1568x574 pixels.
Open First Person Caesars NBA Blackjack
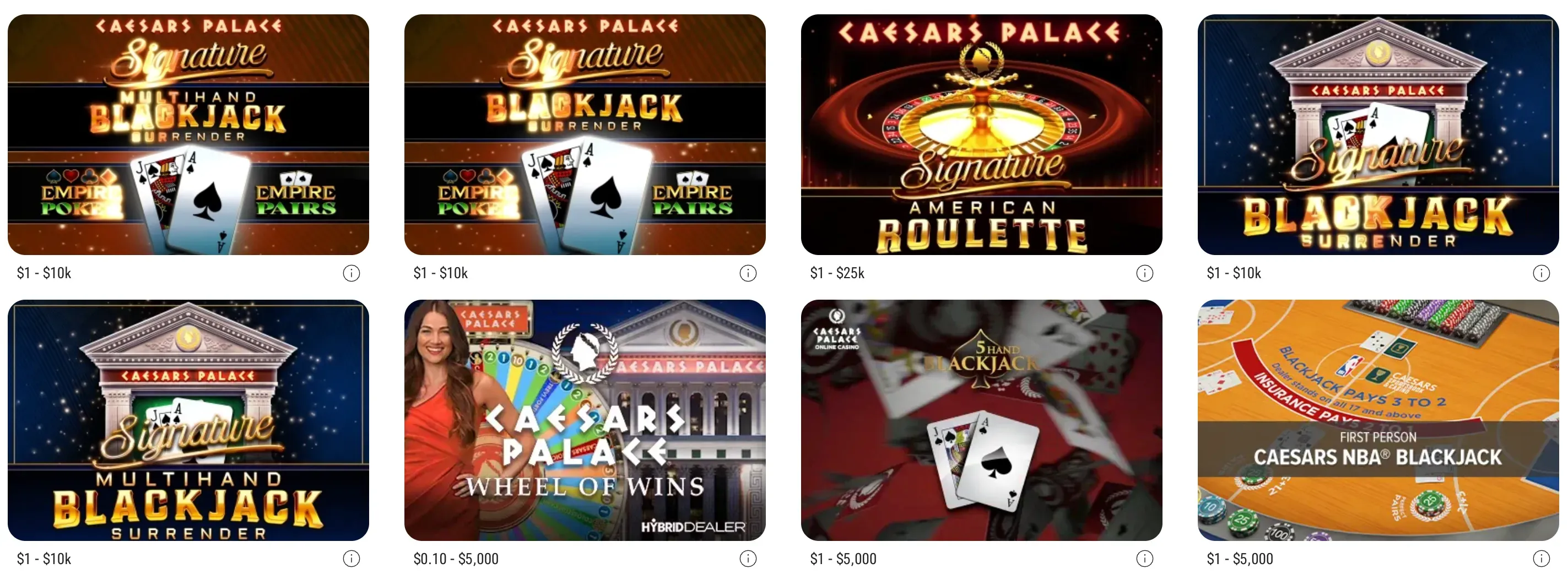pyautogui.click(x=1378, y=420)
